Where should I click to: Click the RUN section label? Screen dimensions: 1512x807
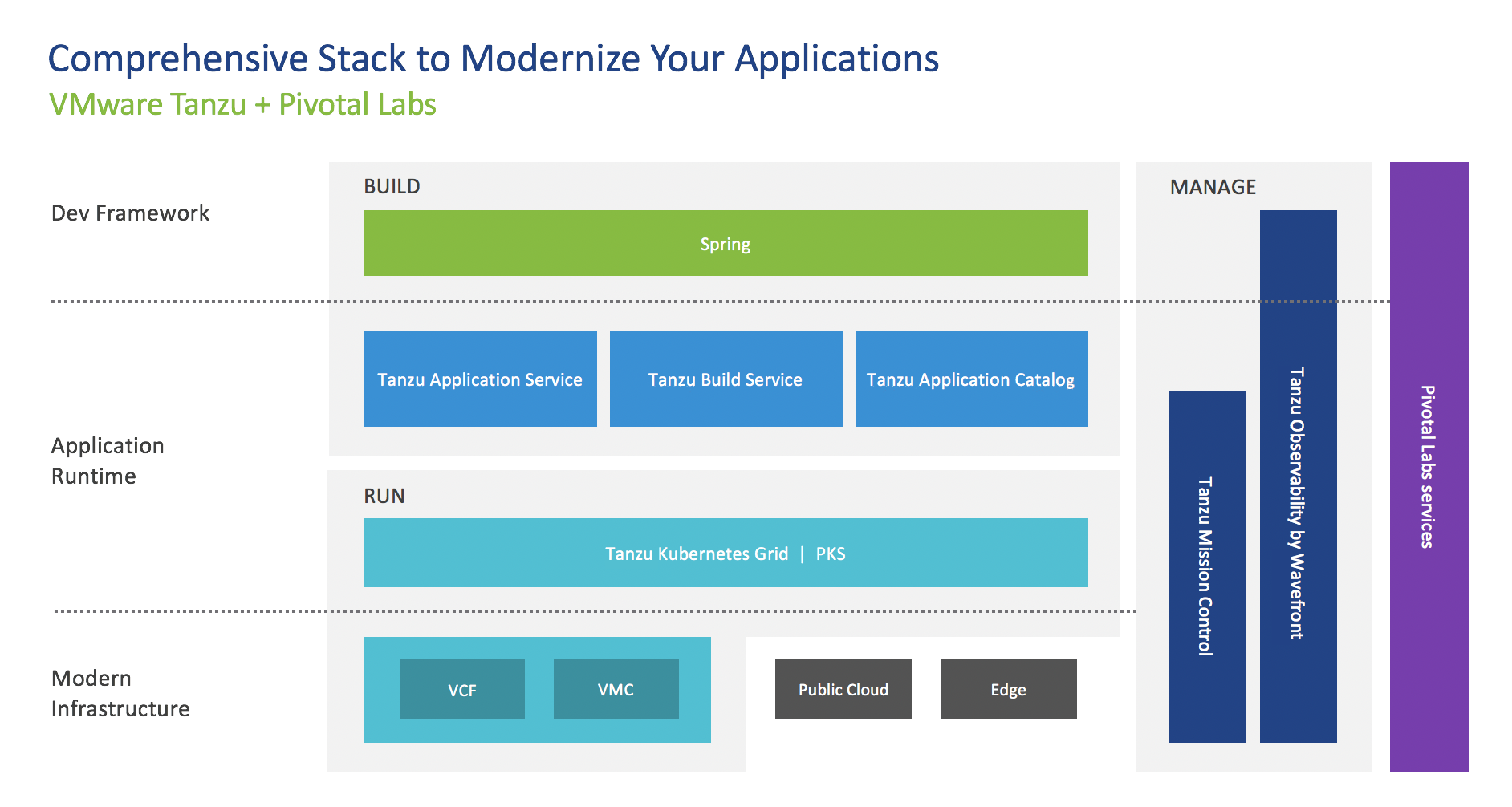click(384, 496)
